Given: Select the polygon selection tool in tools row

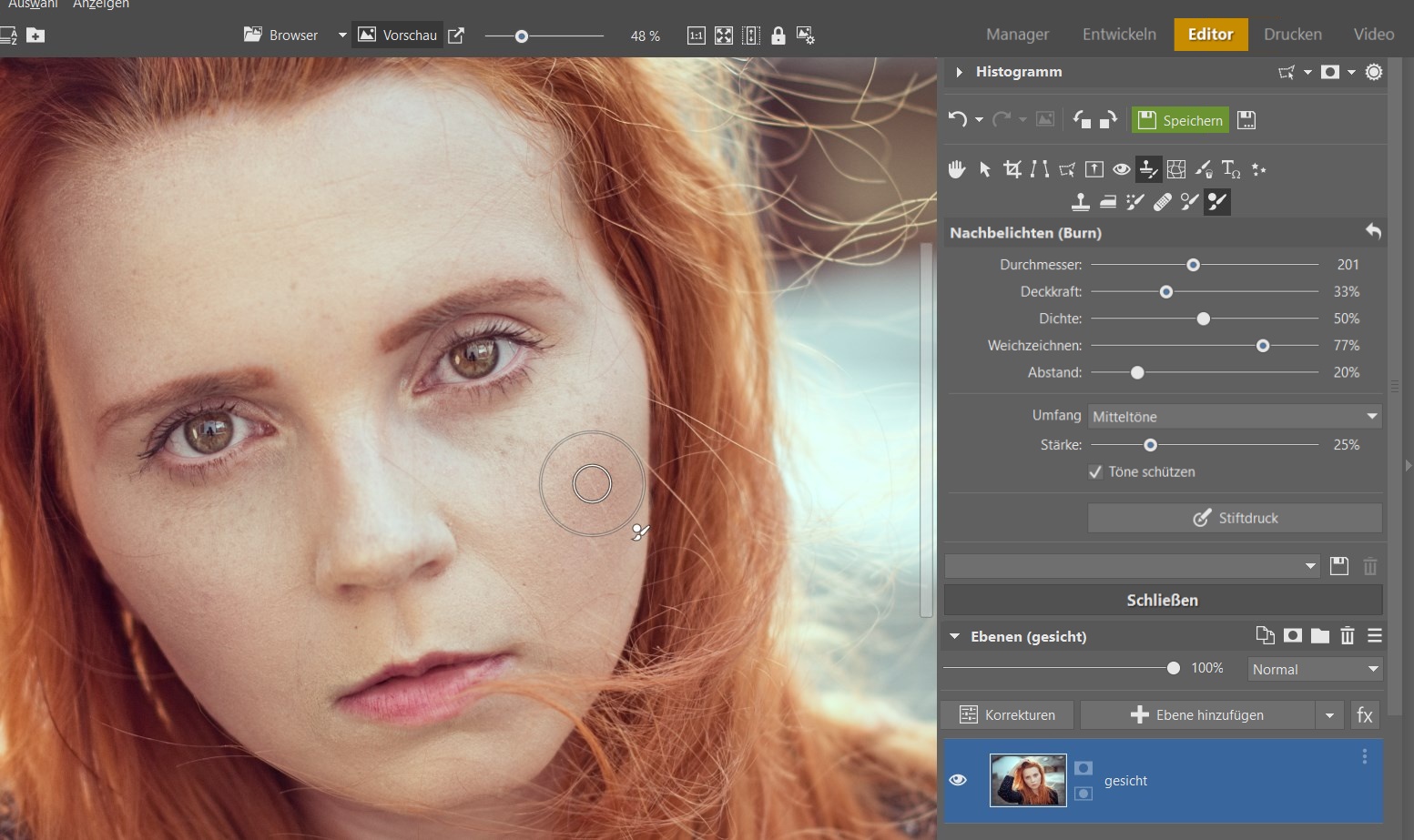Looking at the screenshot, I should (x=1067, y=169).
